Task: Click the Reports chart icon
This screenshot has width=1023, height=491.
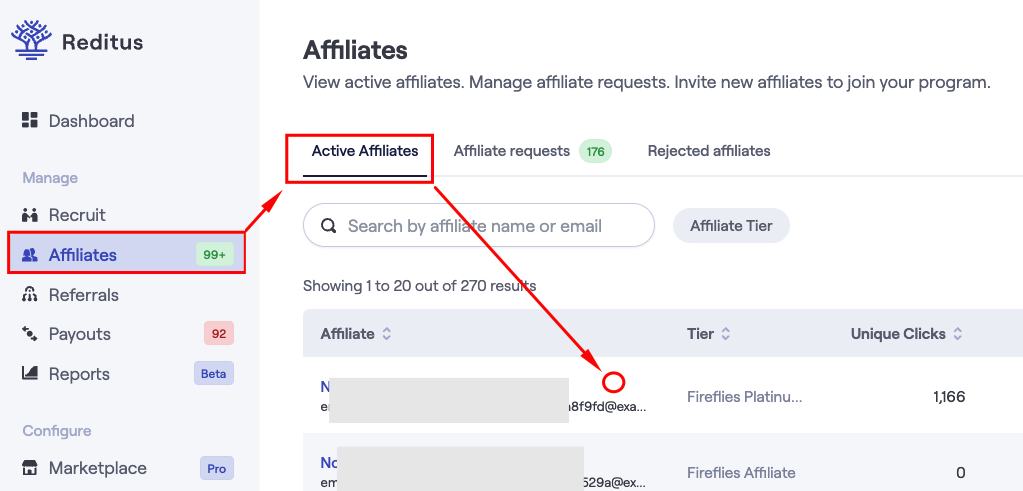Action: (x=30, y=374)
